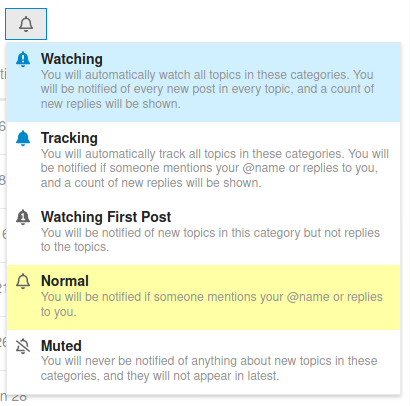Choose the Normal notification level
Image resolution: width=410 pixels, height=406 pixels.
tap(203, 297)
